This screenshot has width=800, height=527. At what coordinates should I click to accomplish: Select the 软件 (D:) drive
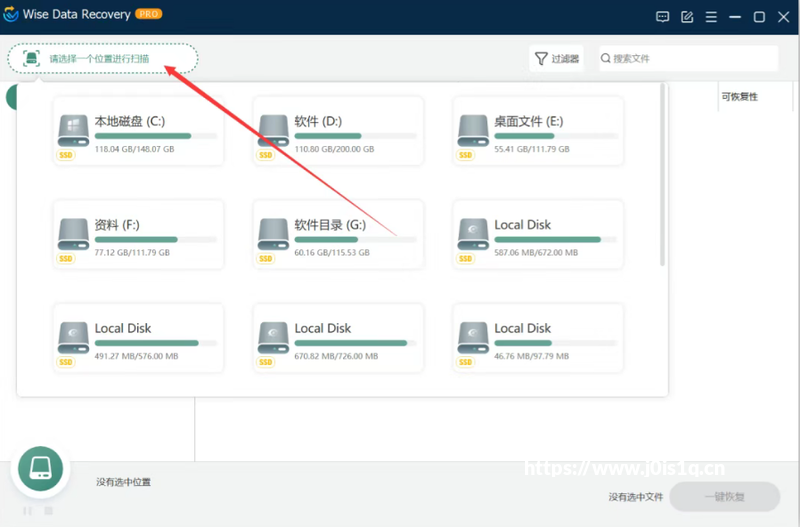(x=338, y=131)
